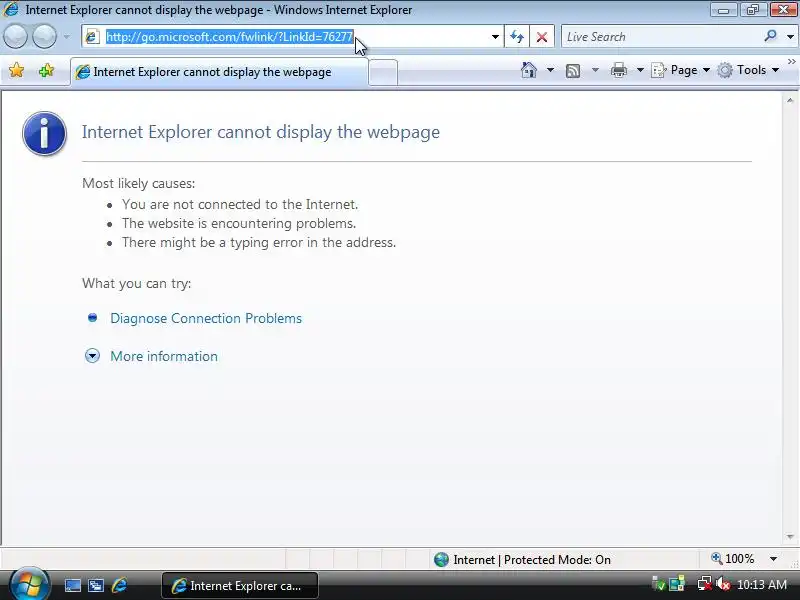800x600 pixels.
Task: Click the Add to Favorites icon
Action: 46,70
